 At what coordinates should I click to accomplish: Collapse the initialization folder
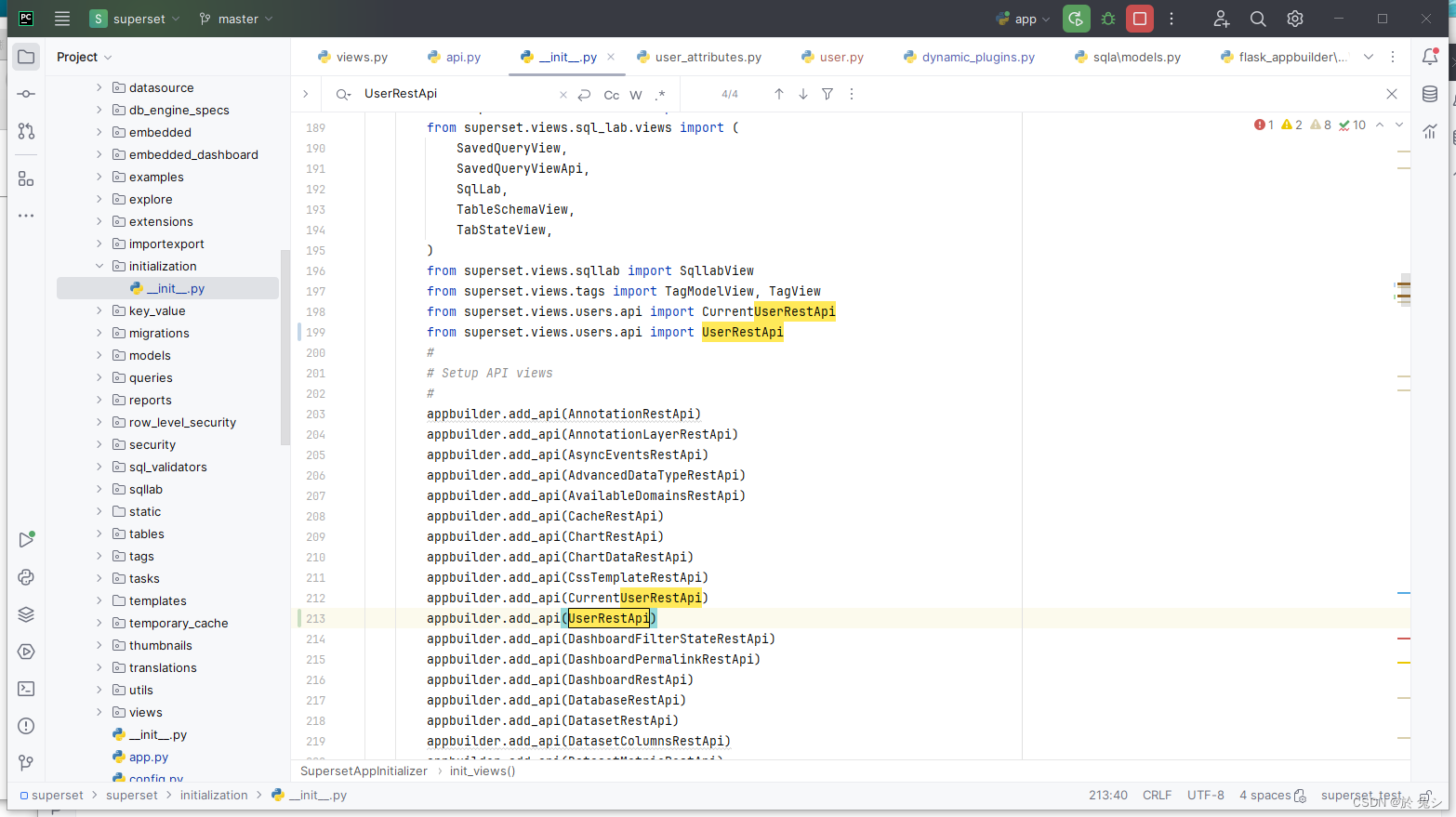pos(99,266)
